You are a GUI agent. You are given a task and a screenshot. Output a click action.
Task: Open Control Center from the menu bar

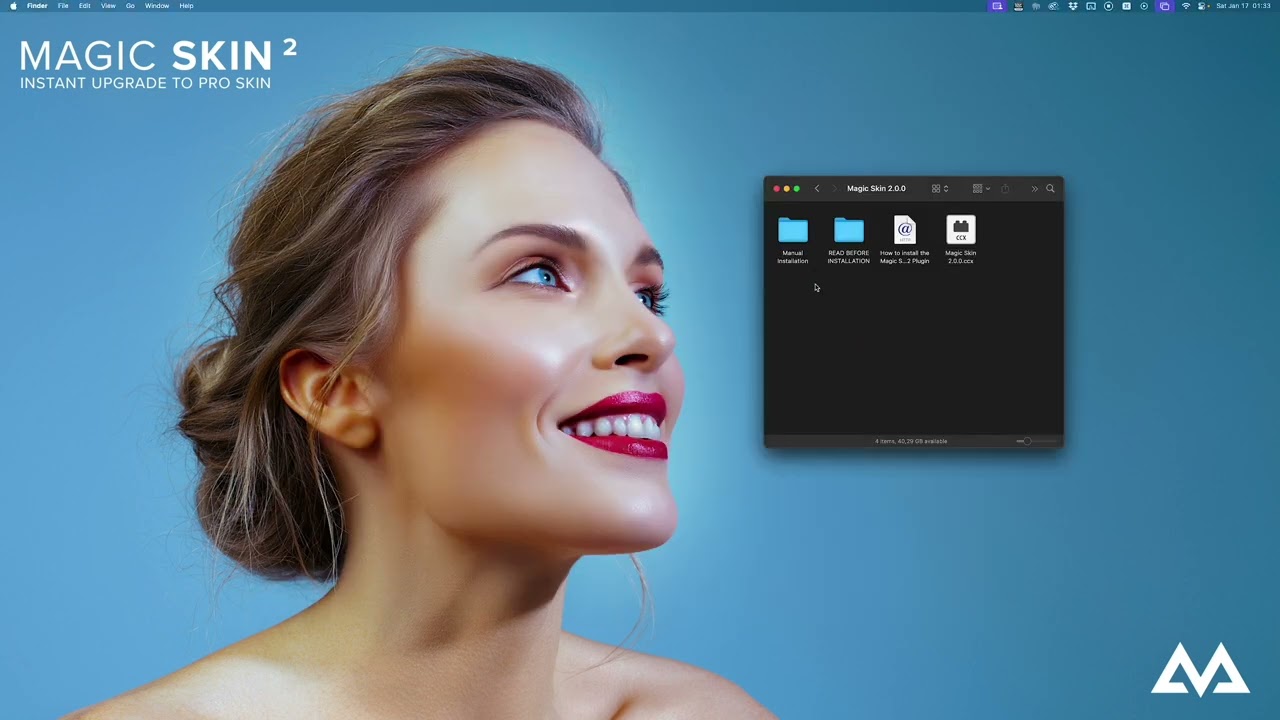pos(1203,6)
